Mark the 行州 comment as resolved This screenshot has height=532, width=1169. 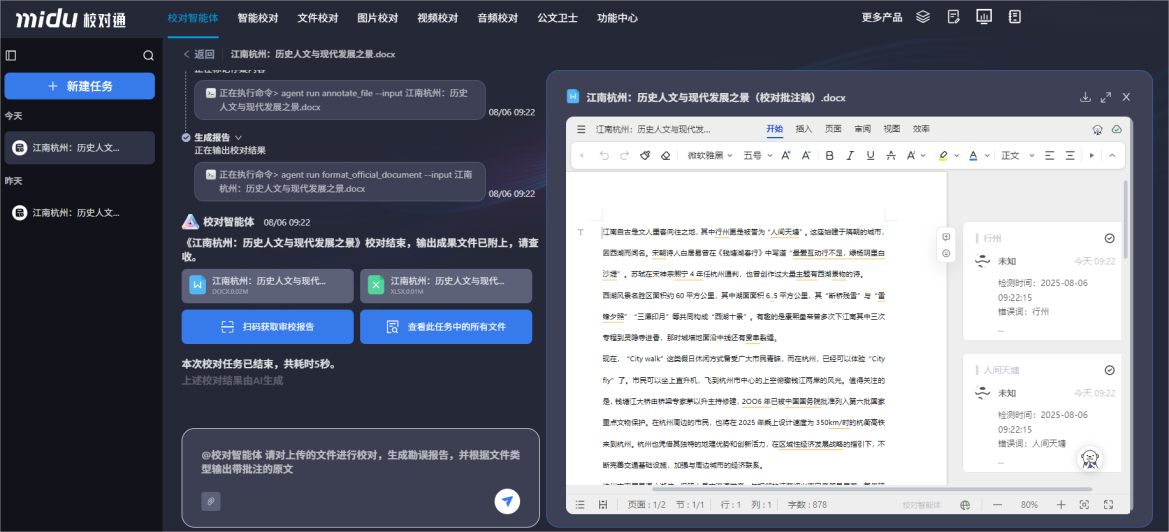1109,238
